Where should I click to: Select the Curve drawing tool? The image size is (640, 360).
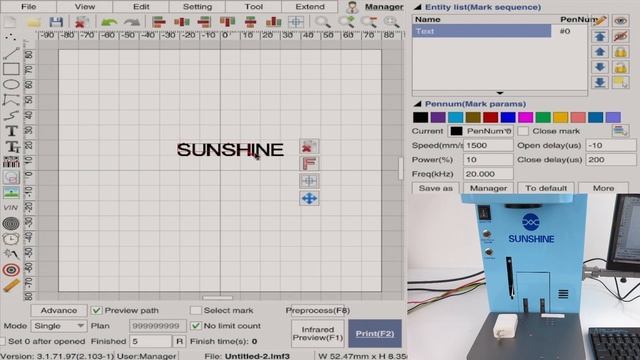point(11,116)
